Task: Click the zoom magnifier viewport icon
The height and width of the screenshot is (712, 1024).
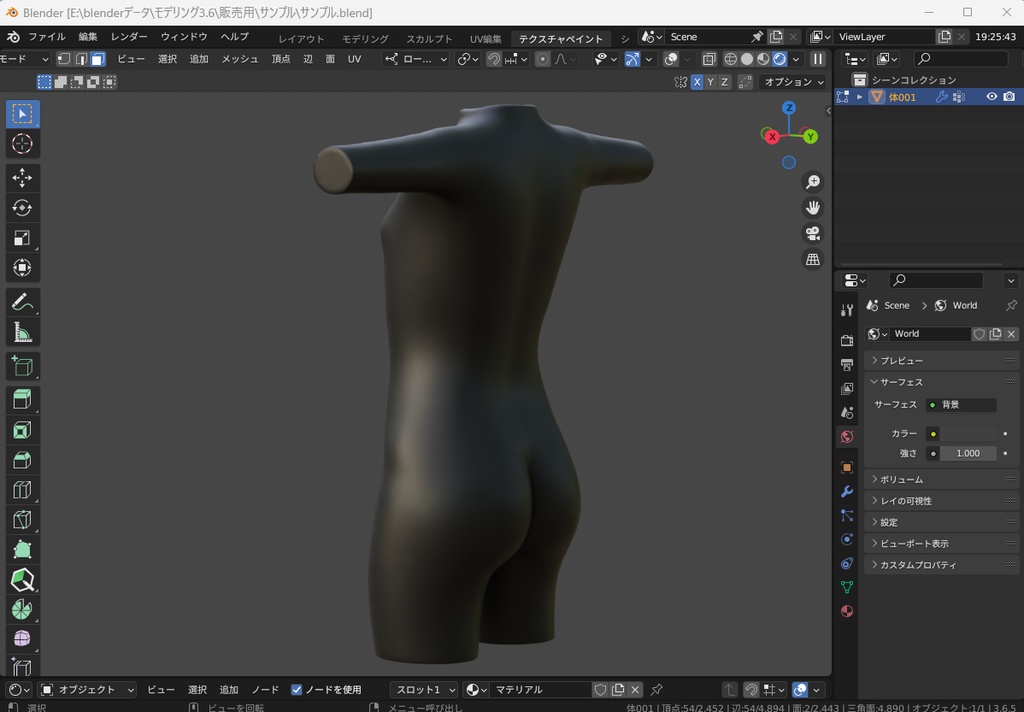Action: (x=813, y=182)
